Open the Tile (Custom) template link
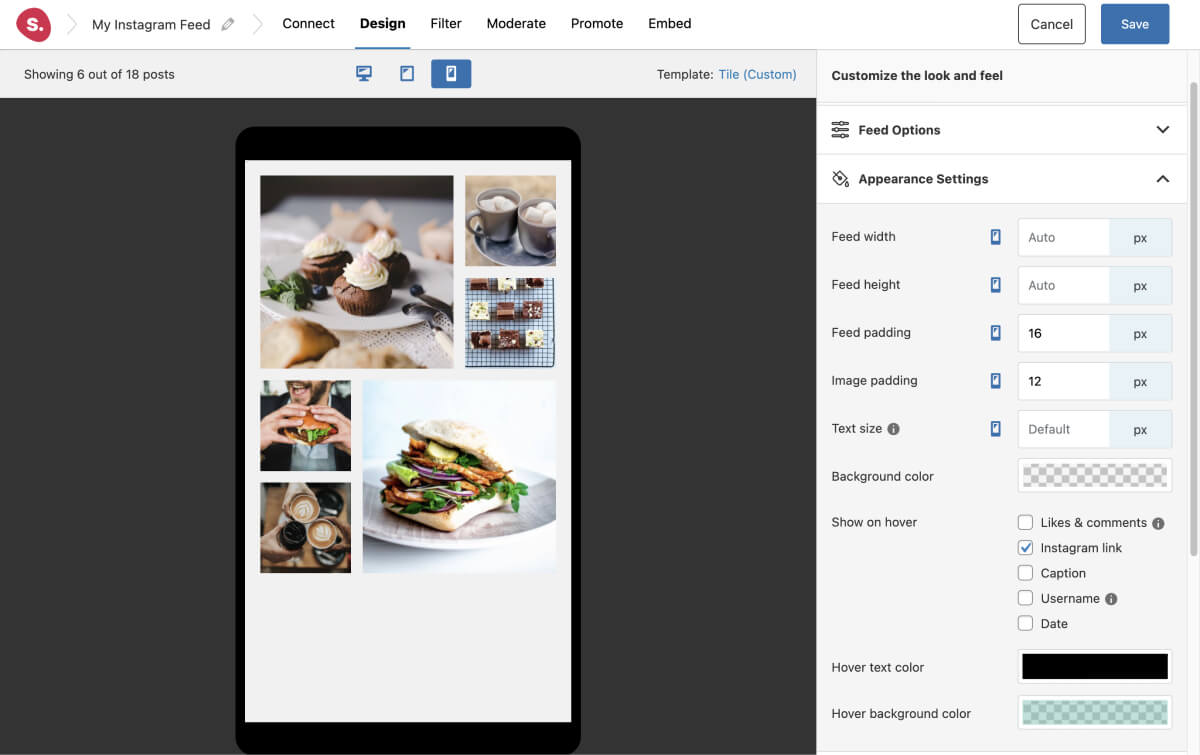The width and height of the screenshot is (1200, 755). pos(757,74)
